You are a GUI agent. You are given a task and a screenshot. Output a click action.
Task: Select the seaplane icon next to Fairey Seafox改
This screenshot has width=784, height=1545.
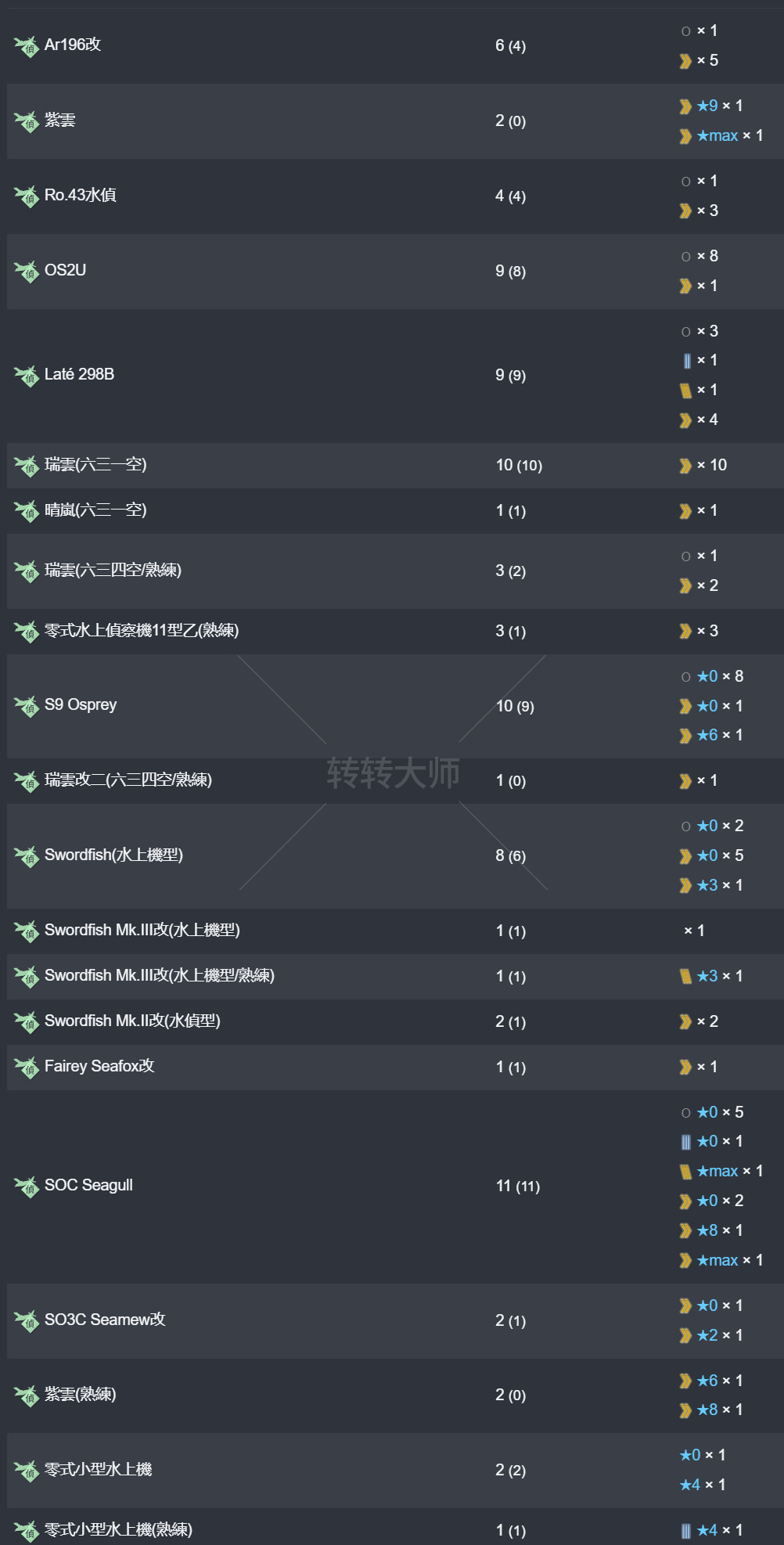[x=27, y=1068]
